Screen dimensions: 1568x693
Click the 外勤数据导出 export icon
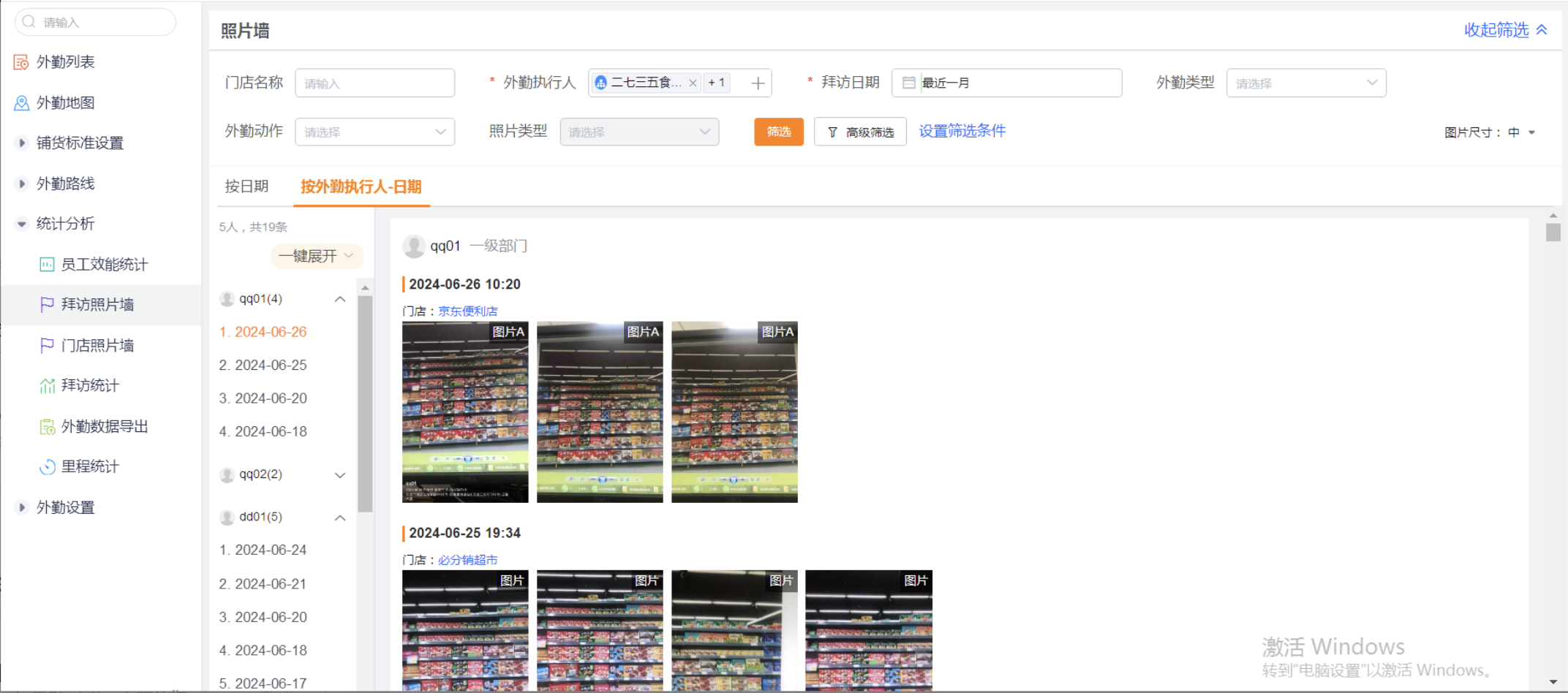(x=47, y=427)
